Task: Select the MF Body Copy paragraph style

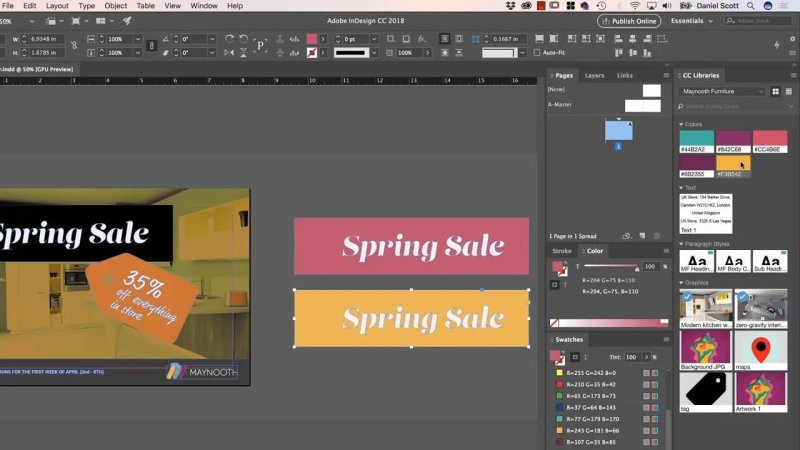Action: 733,261
